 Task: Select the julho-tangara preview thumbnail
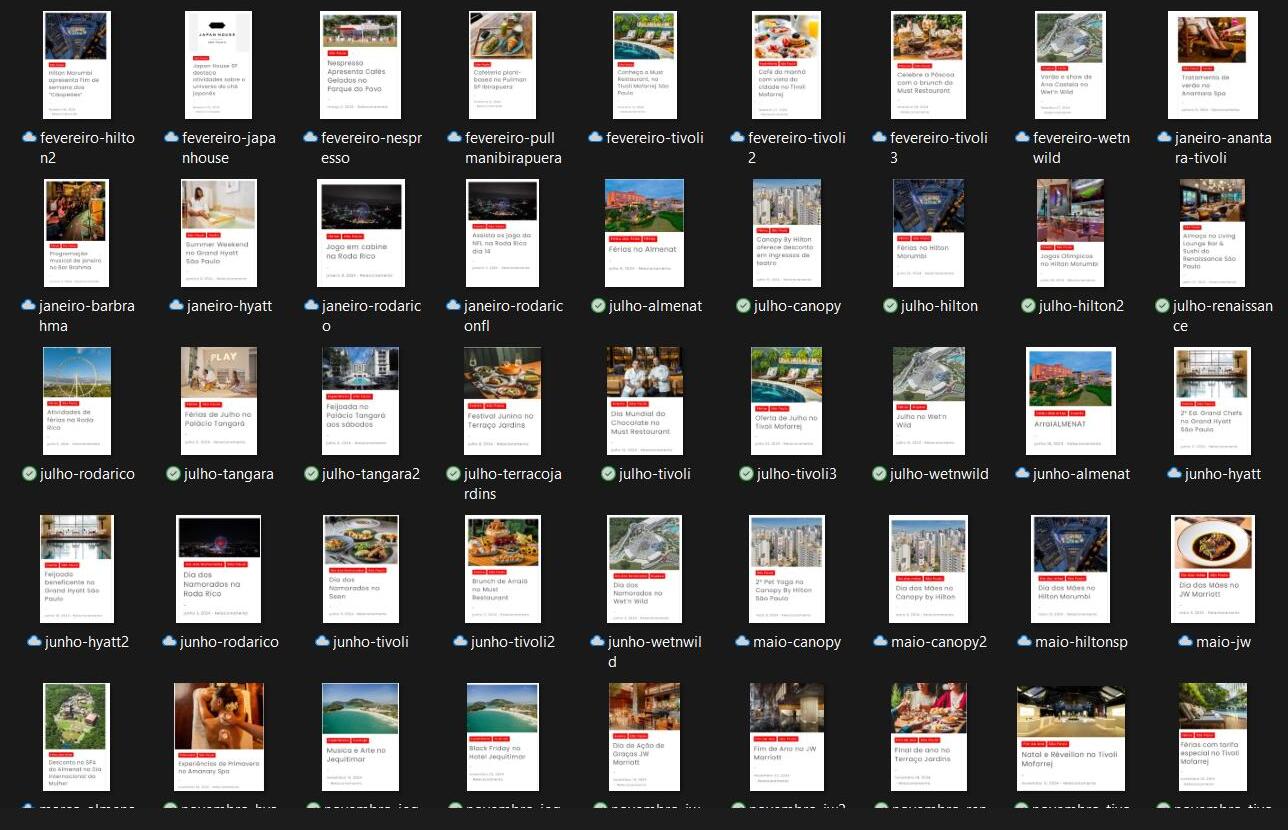[x=219, y=401]
